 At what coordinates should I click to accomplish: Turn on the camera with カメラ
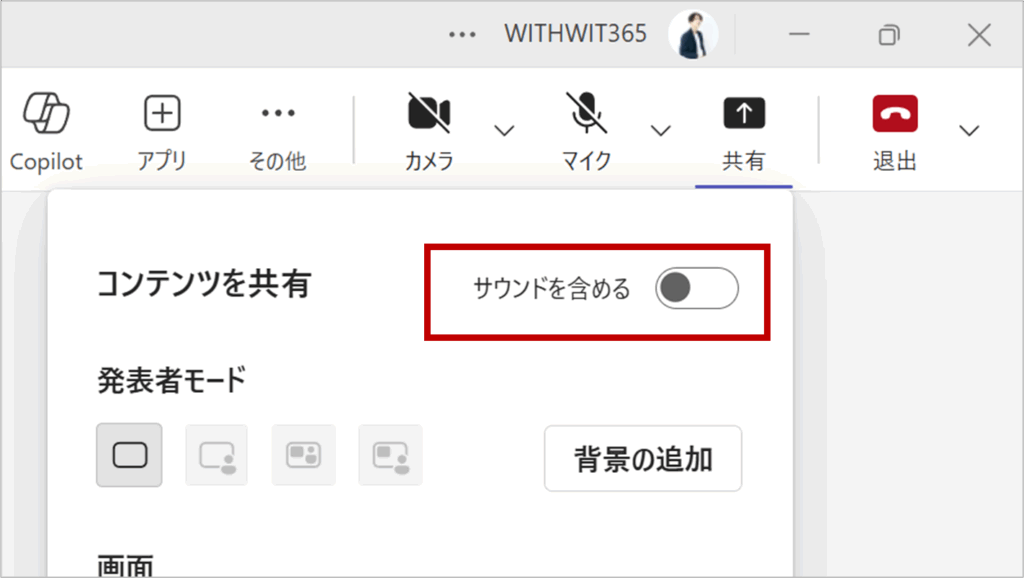tap(429, 133)
